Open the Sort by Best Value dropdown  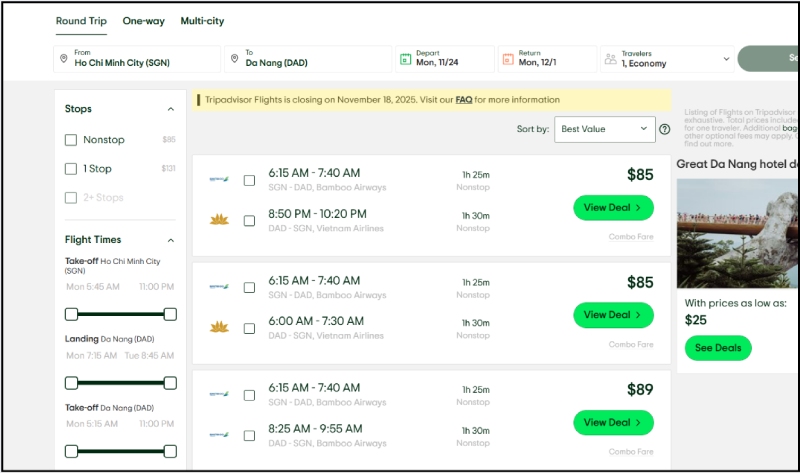click(x=605, y=129)
